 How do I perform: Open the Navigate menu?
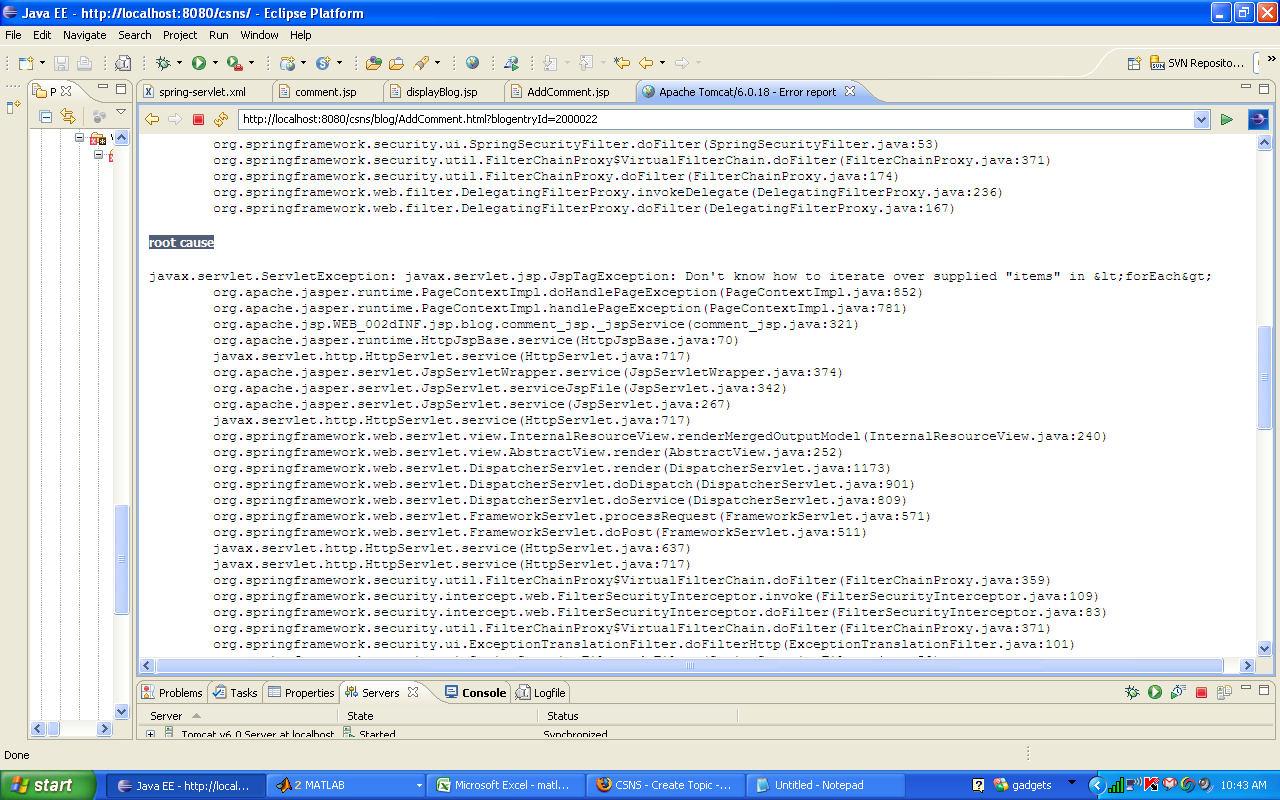click(84, 35)
